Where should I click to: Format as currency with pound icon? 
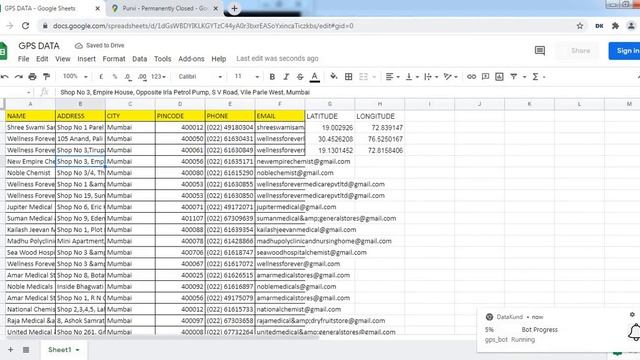[x=101, y=77]
